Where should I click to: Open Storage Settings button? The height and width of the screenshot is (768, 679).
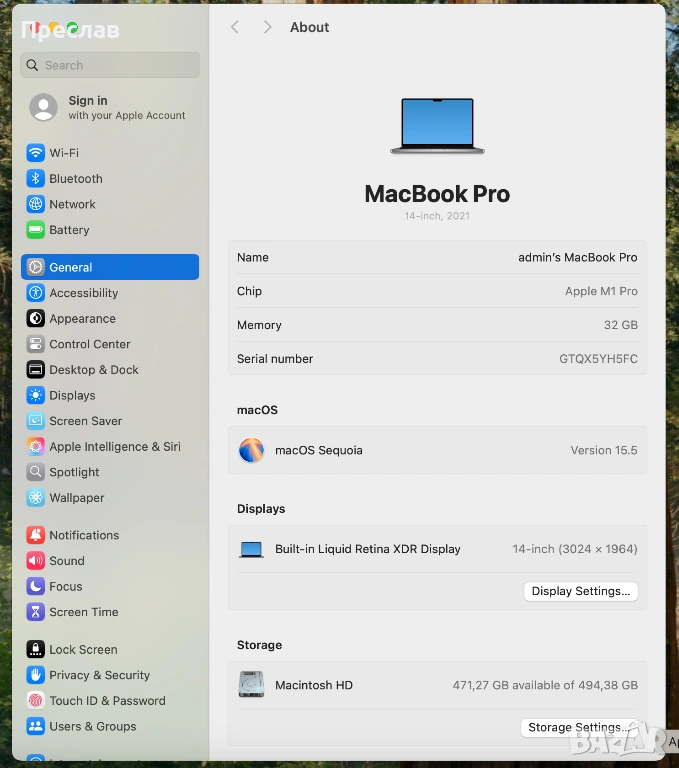click(x=579, y=728)
